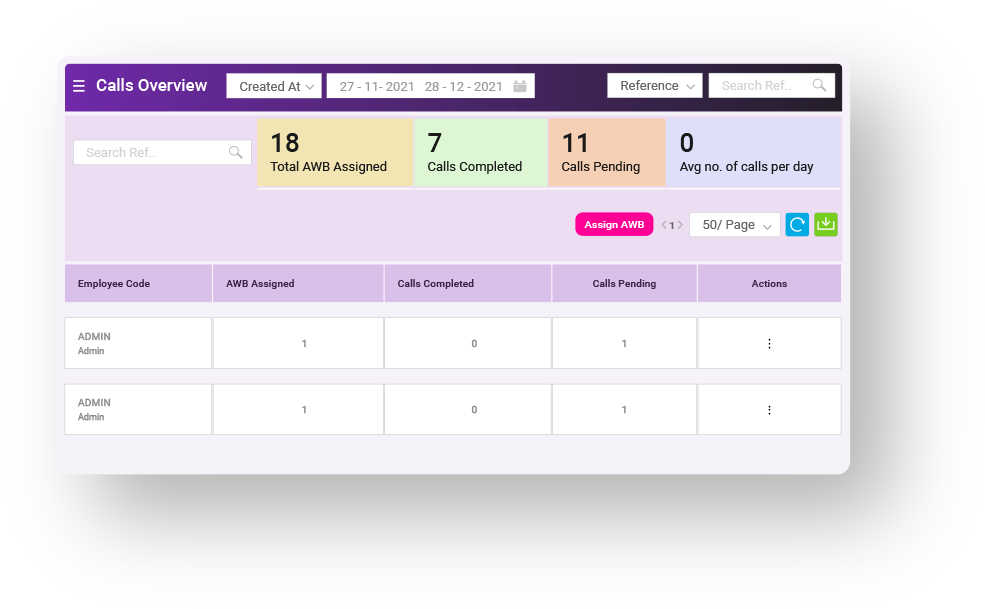Open the calendar icon in date range
985x609 pixels.
(520, 86)
